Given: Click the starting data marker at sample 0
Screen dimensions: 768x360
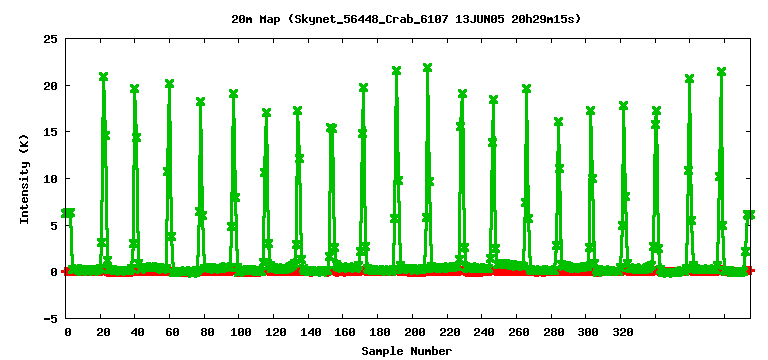Looking at the screenshot, I should (67, 213).
